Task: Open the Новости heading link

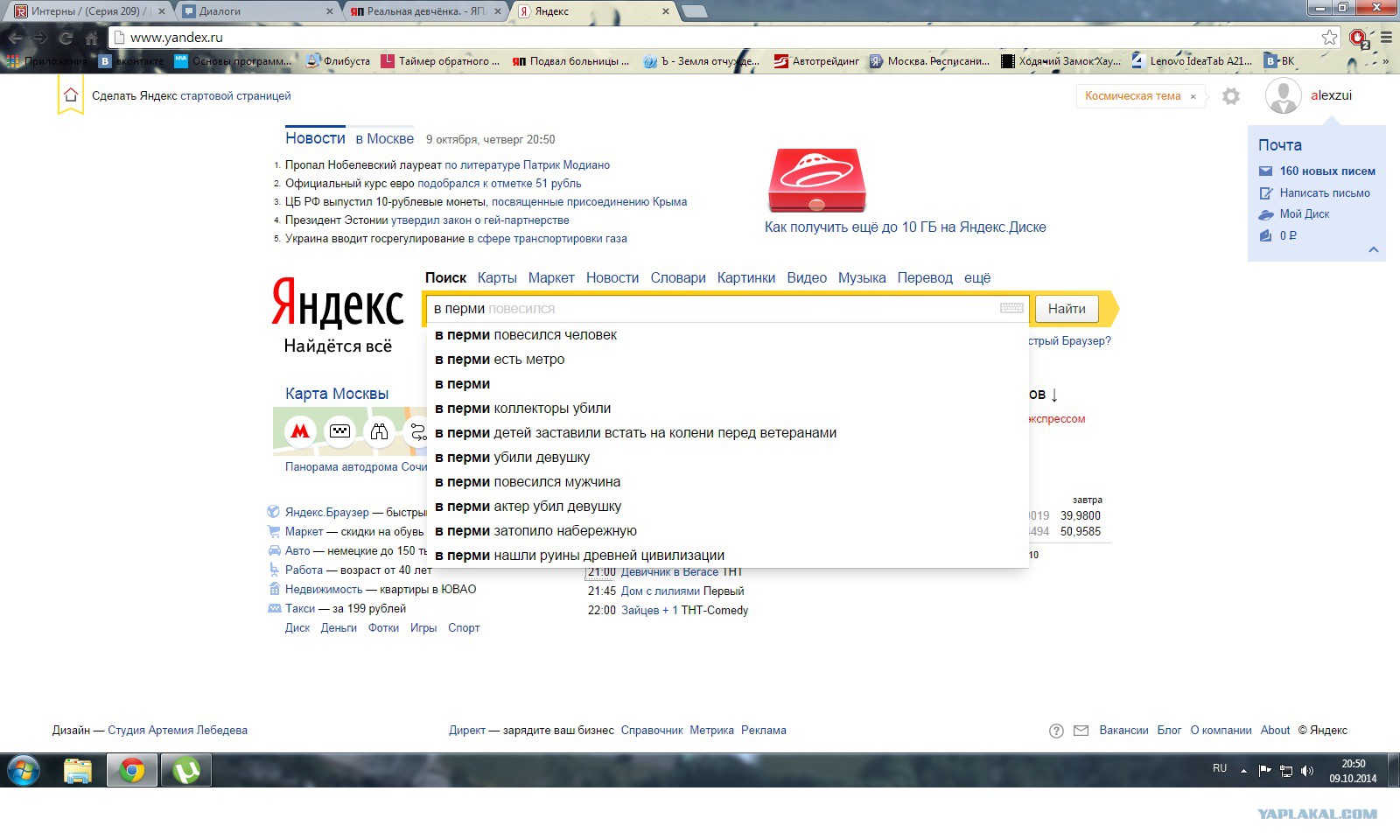Action: [x=315, y=138]
